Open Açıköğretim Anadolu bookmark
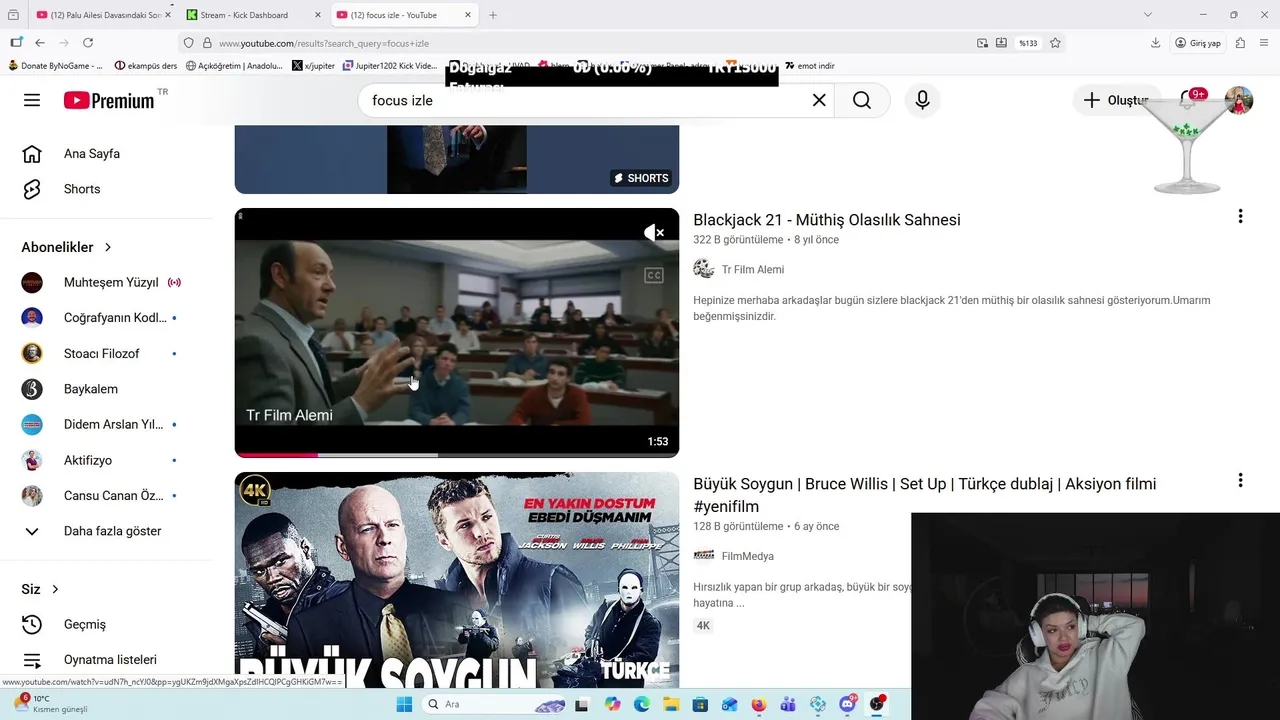Viewport: 1280px width, 720px height. click(234, 66)
